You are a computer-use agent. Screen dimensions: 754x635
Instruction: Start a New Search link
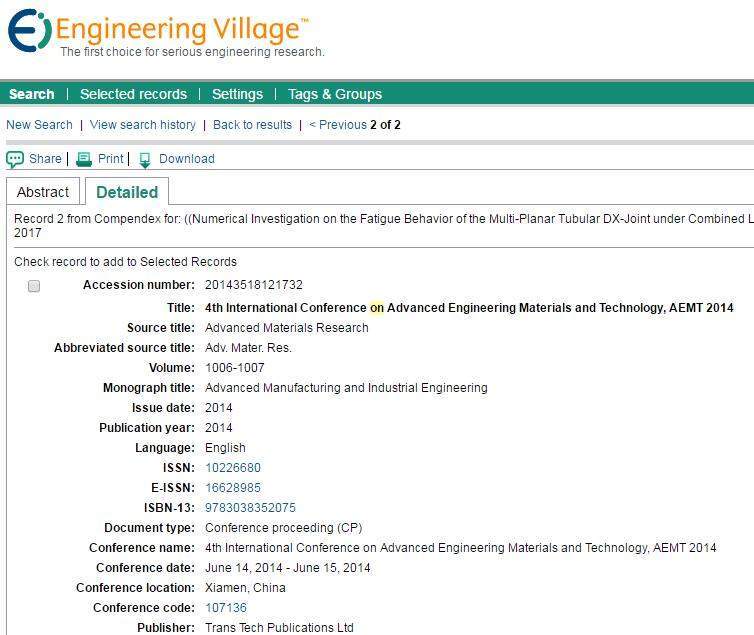click(x=39, y=125)
